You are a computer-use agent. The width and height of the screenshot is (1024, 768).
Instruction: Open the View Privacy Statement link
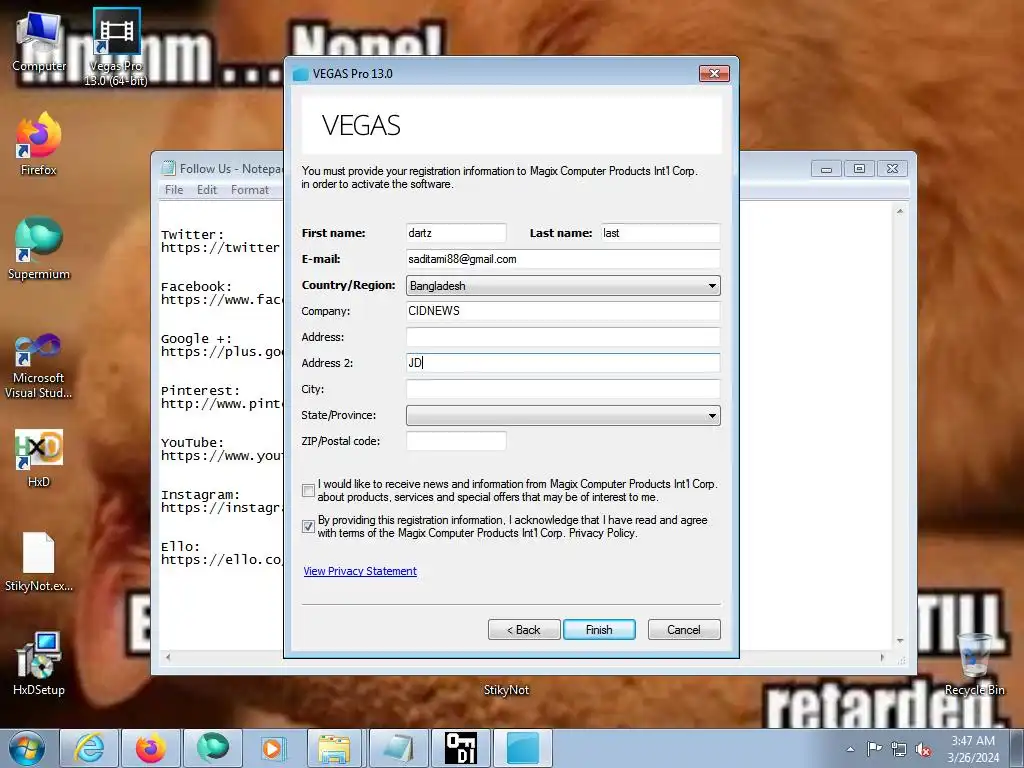[x=360, y=571]
